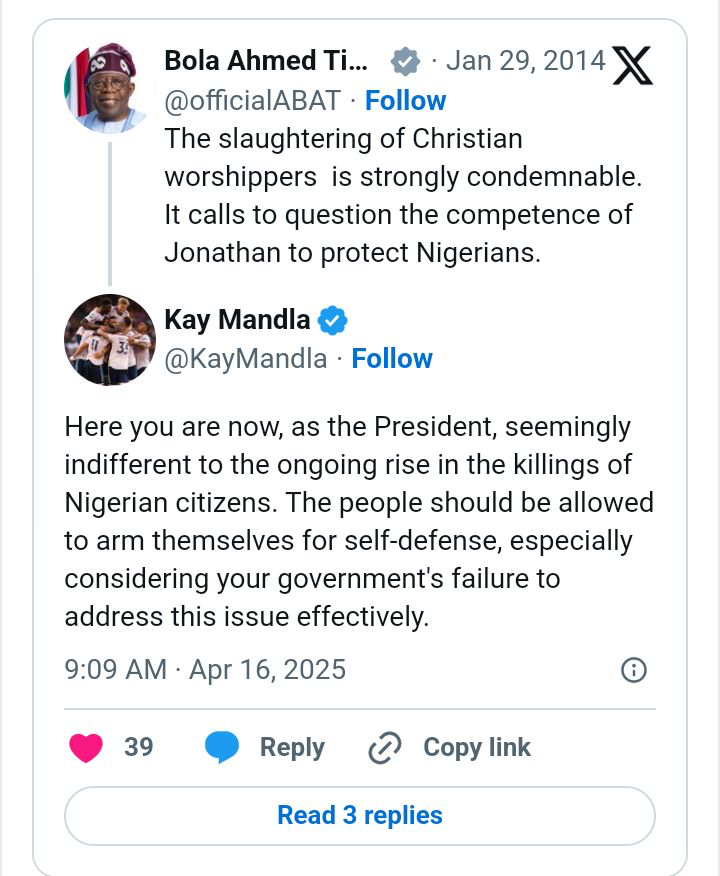This screenshot has width=720, height=876.
Task: Open the 9:09 AM Apr 16, 2025 timestamp
Action: (x=205, y=669)
